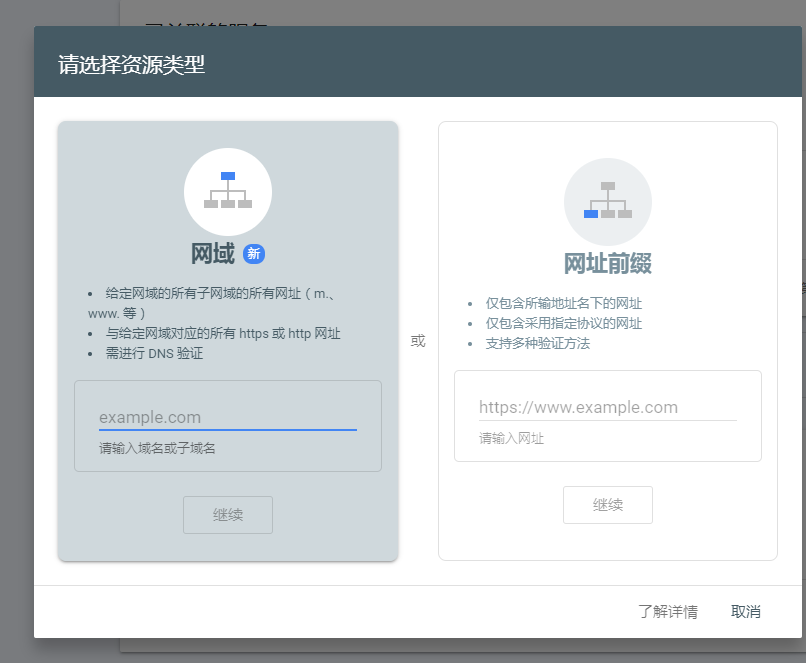806x663 pixels.
Task: Click the 或 divider between cards
Action: point(417,340)
